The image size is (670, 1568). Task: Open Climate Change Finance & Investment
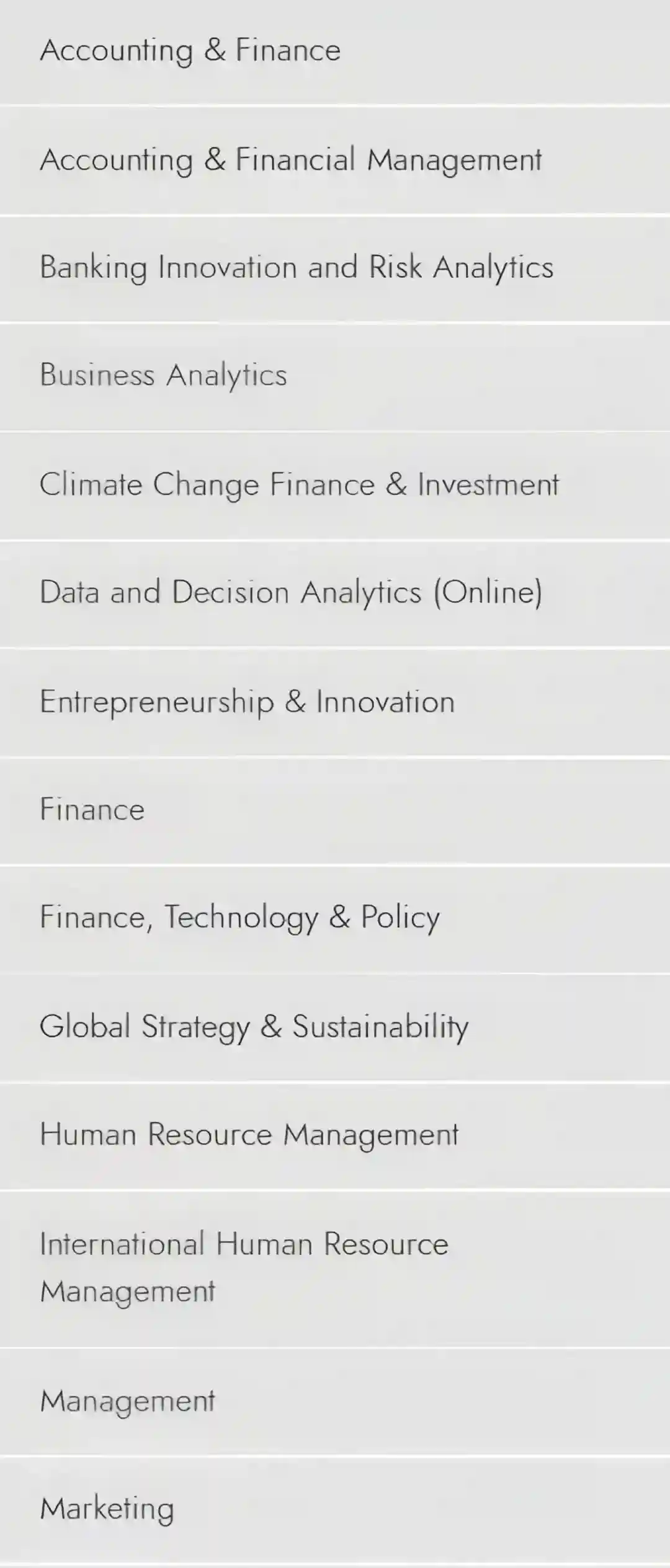coord(299,484)
